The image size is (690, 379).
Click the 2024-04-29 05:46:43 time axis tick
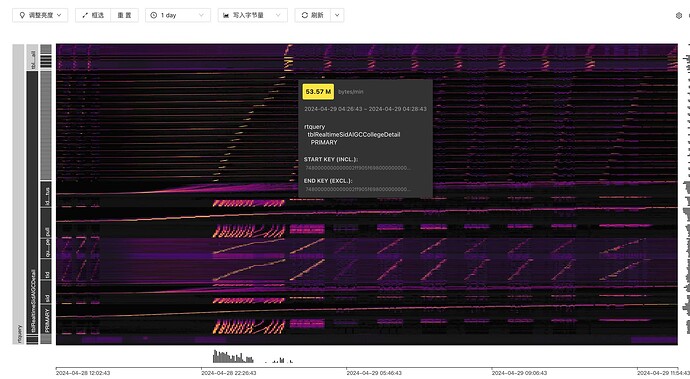[374, 373]
